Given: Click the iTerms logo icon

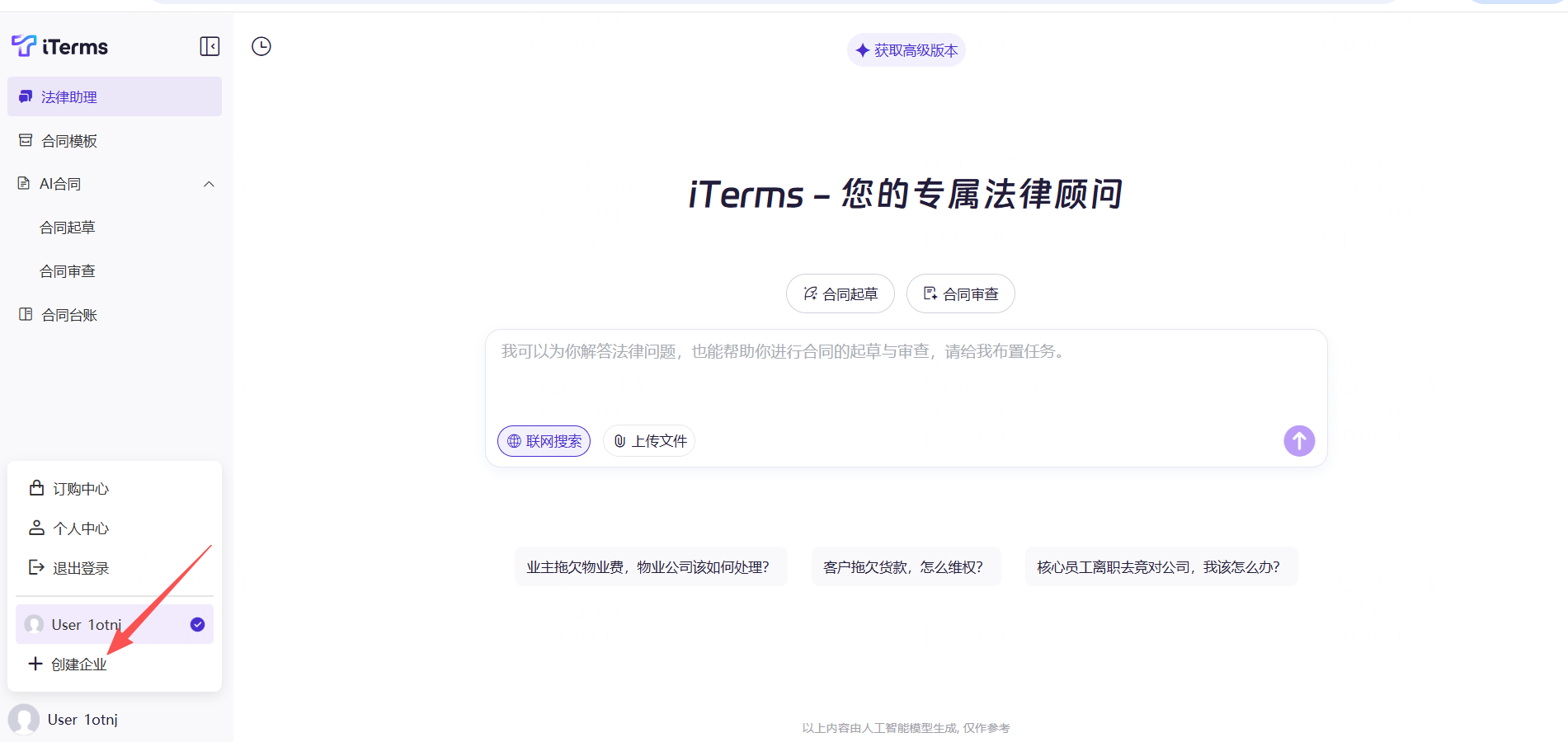Looking at the screenshot, I should point(24,46).
